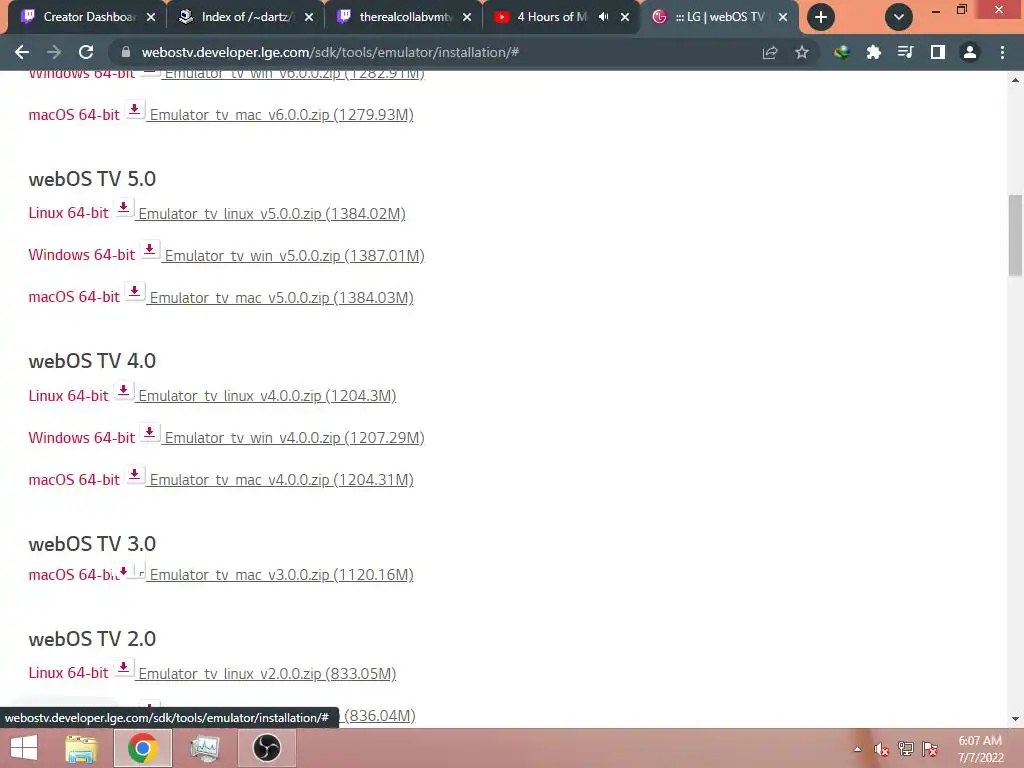The height and width of the screenshot is (768, 1024).
Task: Click the address bar URL
Action: (330, 52)
